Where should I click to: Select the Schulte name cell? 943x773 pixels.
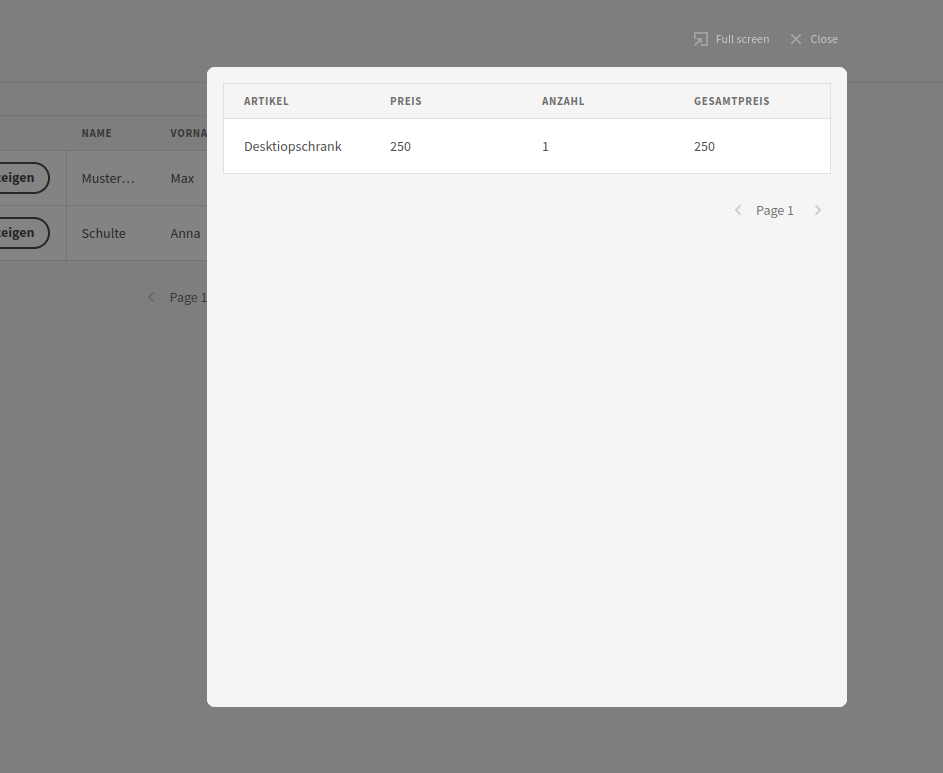[x=104, y=233]
